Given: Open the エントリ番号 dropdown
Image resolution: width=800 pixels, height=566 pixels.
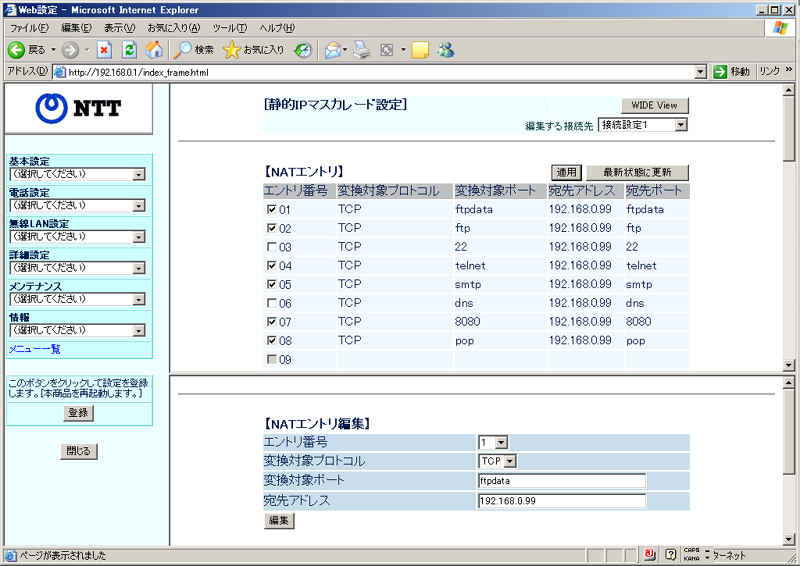Looking at the screenshot, I should tap(493, 442).
